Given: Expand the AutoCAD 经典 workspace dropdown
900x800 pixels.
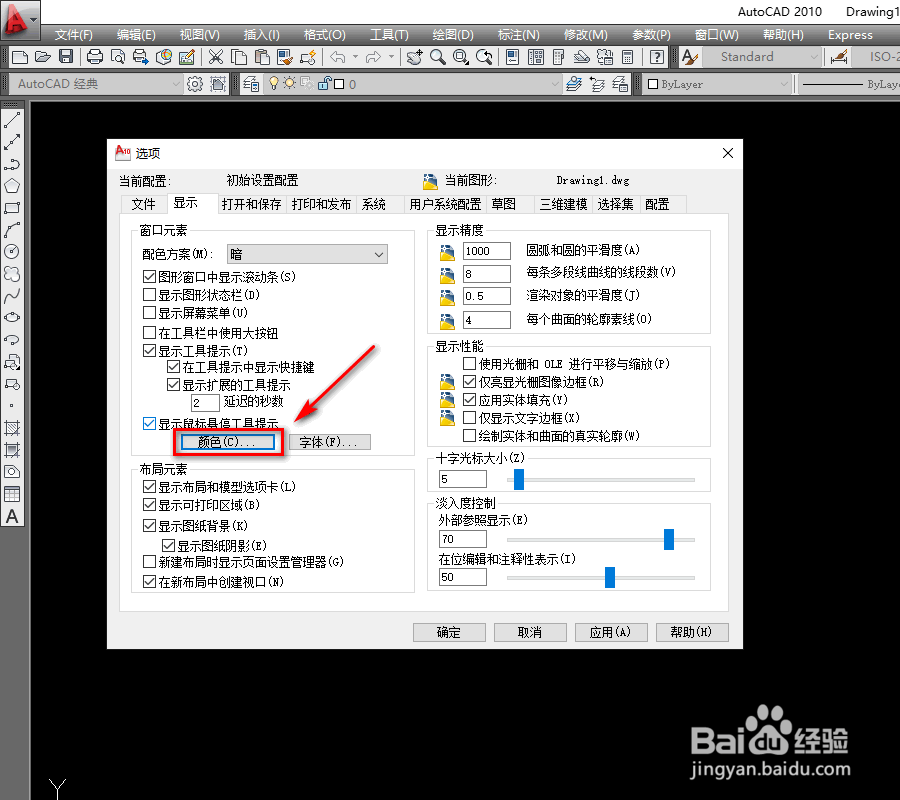Looking at the screenshot, I should point(175,85).
